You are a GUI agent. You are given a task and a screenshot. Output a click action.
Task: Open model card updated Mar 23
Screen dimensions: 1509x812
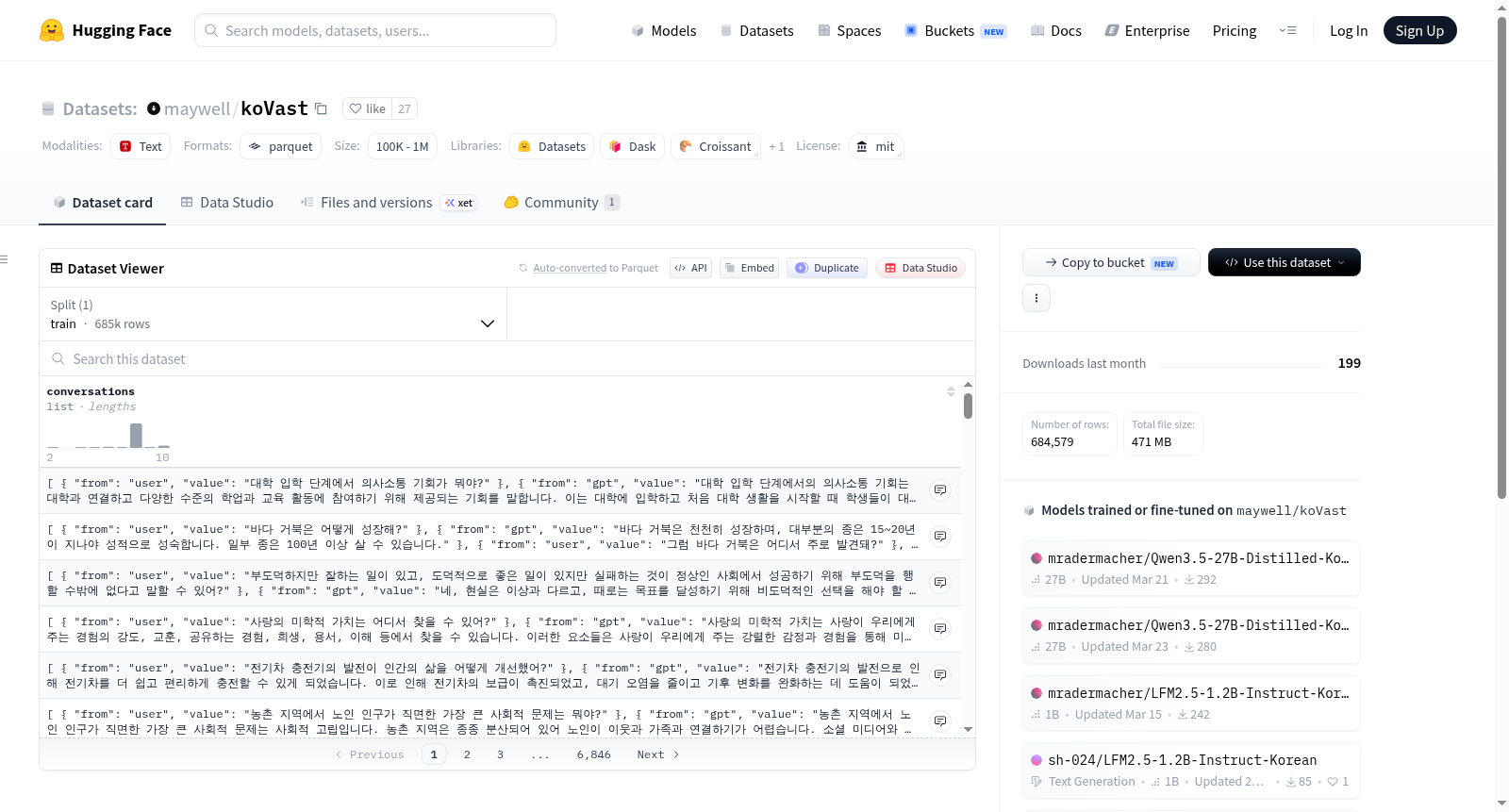point(1191,636)
